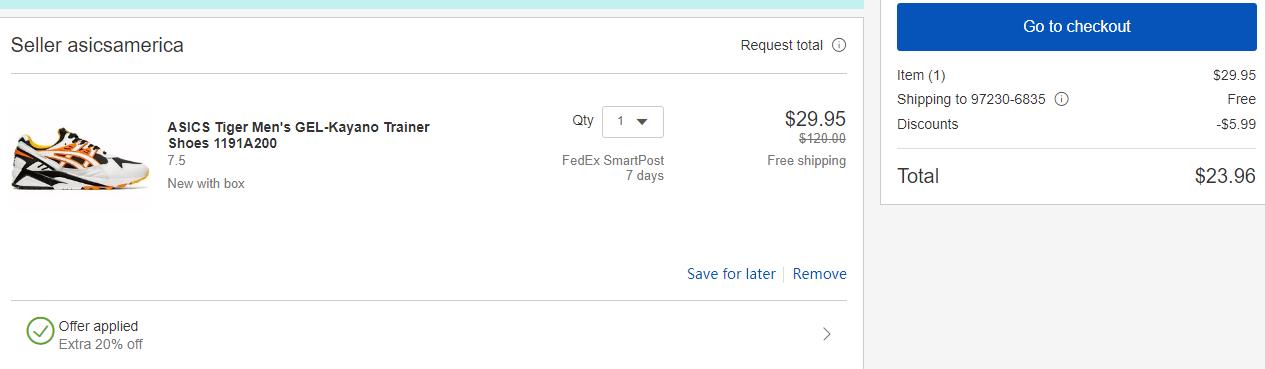Click the ASICS shoe product thumbnail
This screenshot has height=369, width=1265.
coord(78,157)
